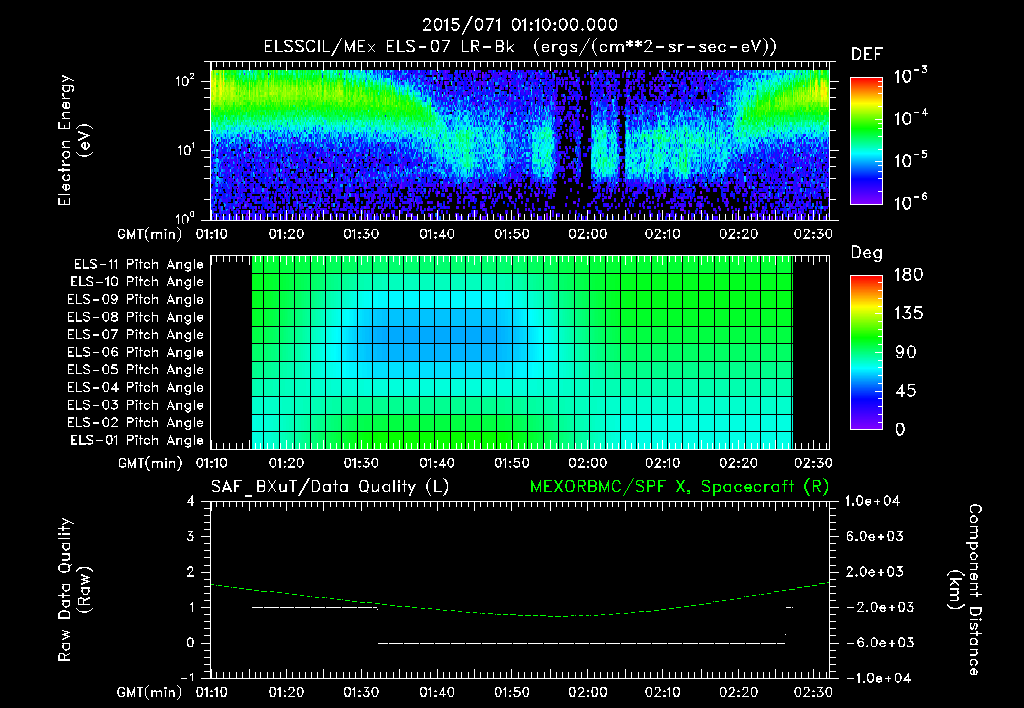Click the ELS-11 Pitch Angle row label
The height and width of the screenshot is (708, 1024).
(x=138, y=265)
